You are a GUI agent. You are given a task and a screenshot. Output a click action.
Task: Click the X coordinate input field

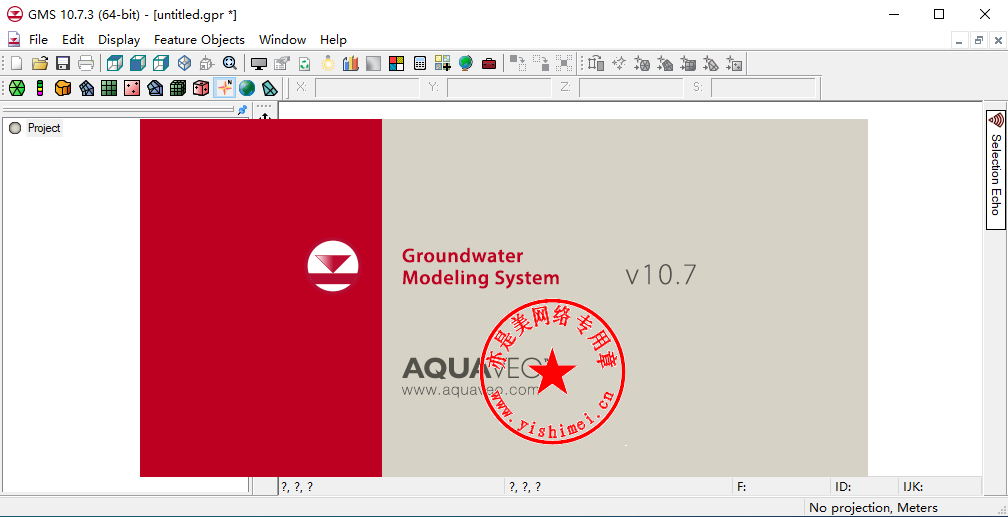[367, 87]
